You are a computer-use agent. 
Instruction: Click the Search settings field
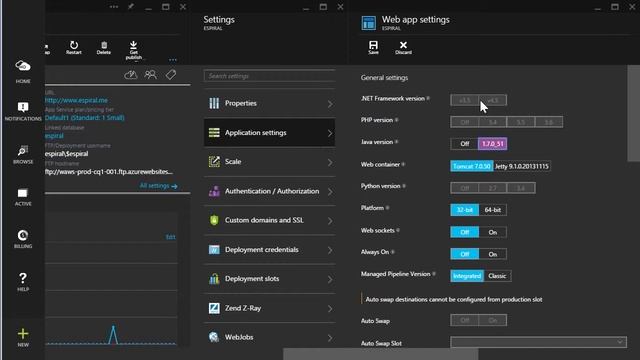pyautogui.click(x=269, y=76)
